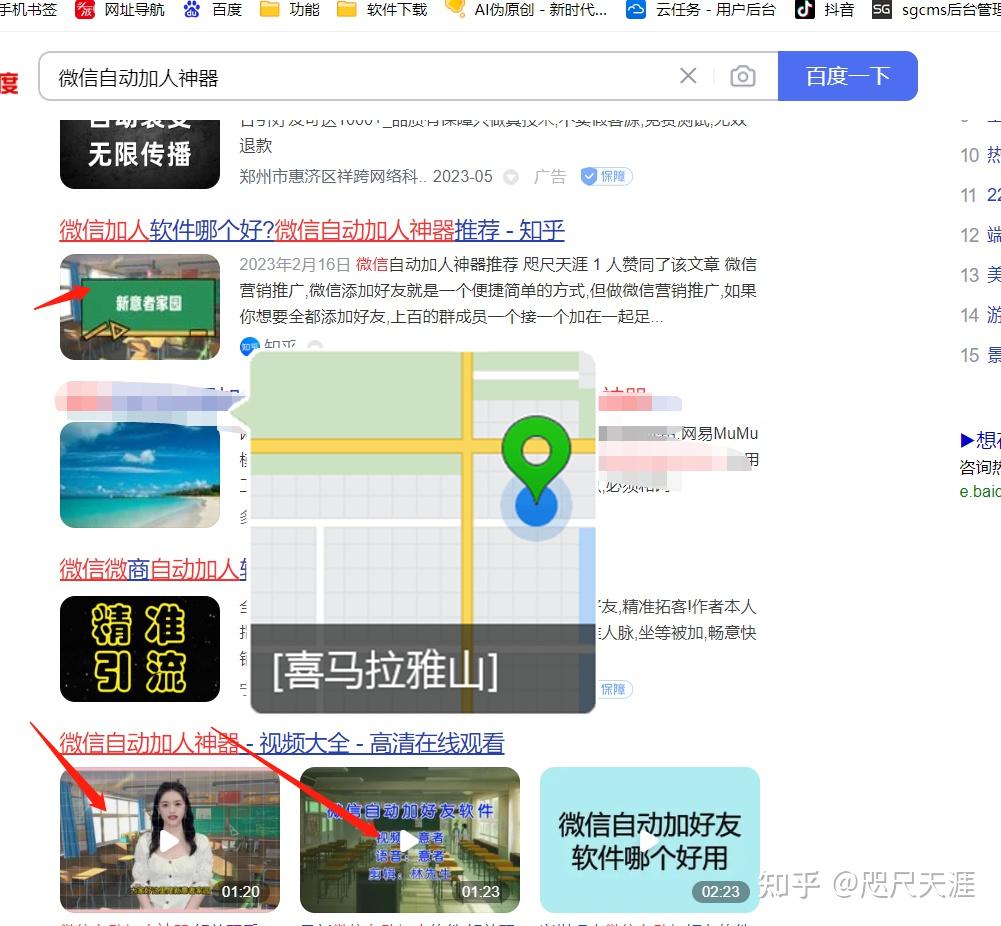Open the 微信微商自动加人 result link
The height and width of the screenshot is (926, 1001).
[153, 569]
